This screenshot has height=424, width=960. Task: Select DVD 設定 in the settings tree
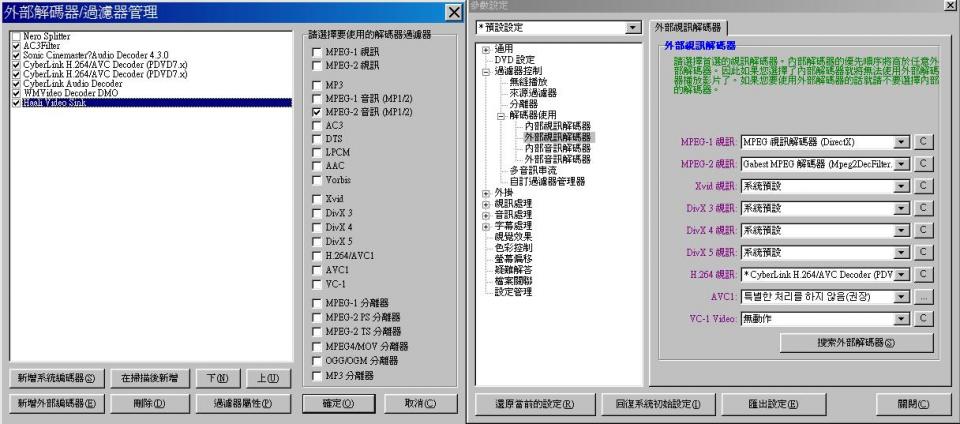coord(514,60)
